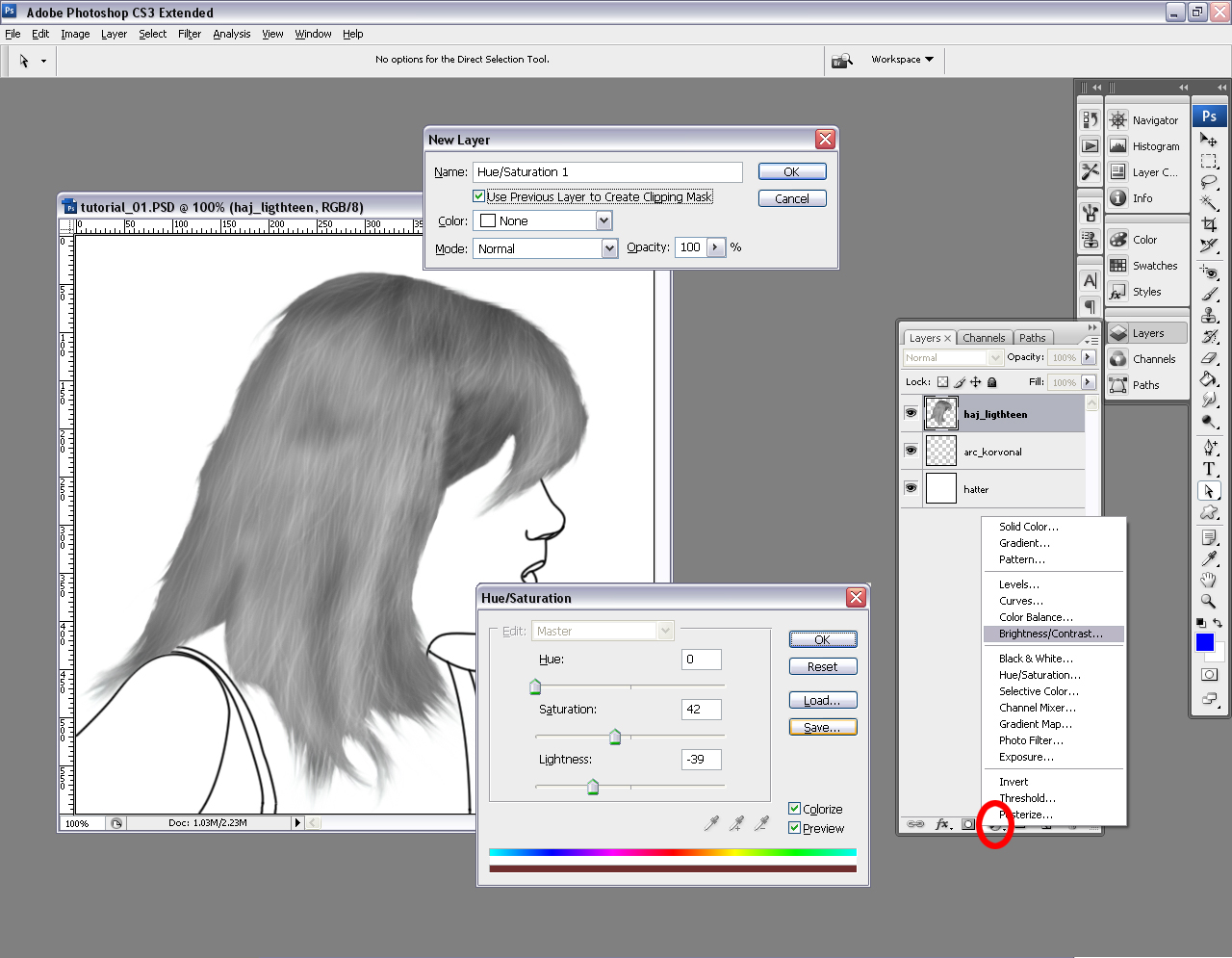The height and width of the screenshot is (958, 1232).
Task: Pick the Magic Wand tool
Action: tap(1209, 203)
